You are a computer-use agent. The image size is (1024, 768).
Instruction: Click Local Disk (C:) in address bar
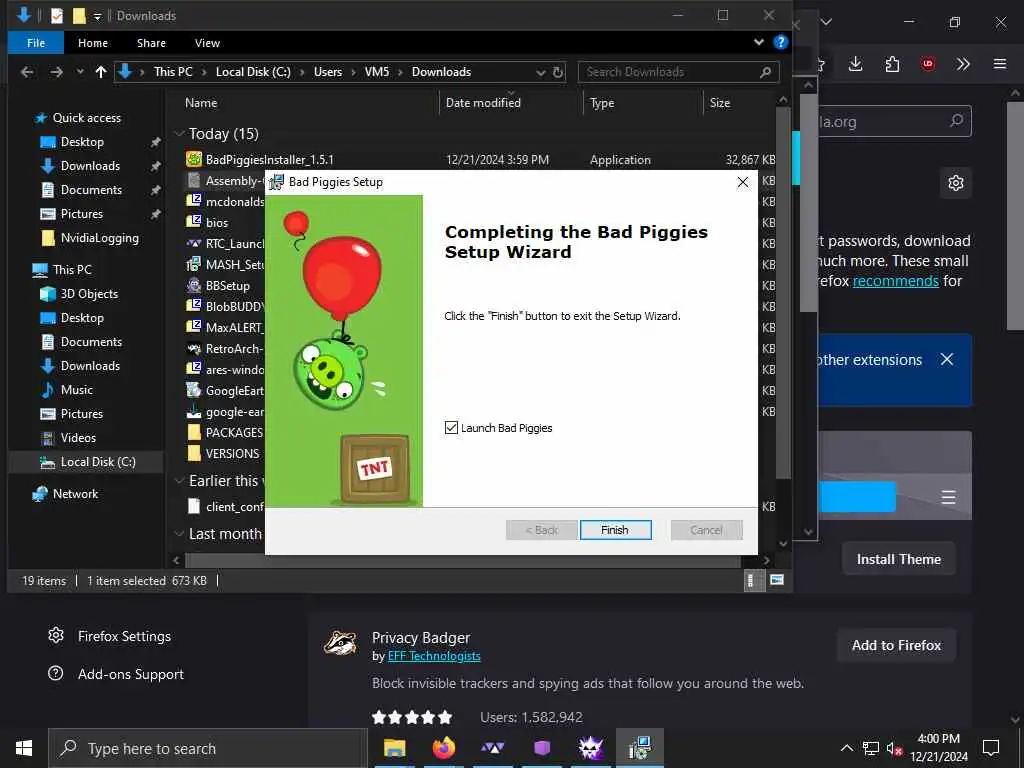coord(253,72)
